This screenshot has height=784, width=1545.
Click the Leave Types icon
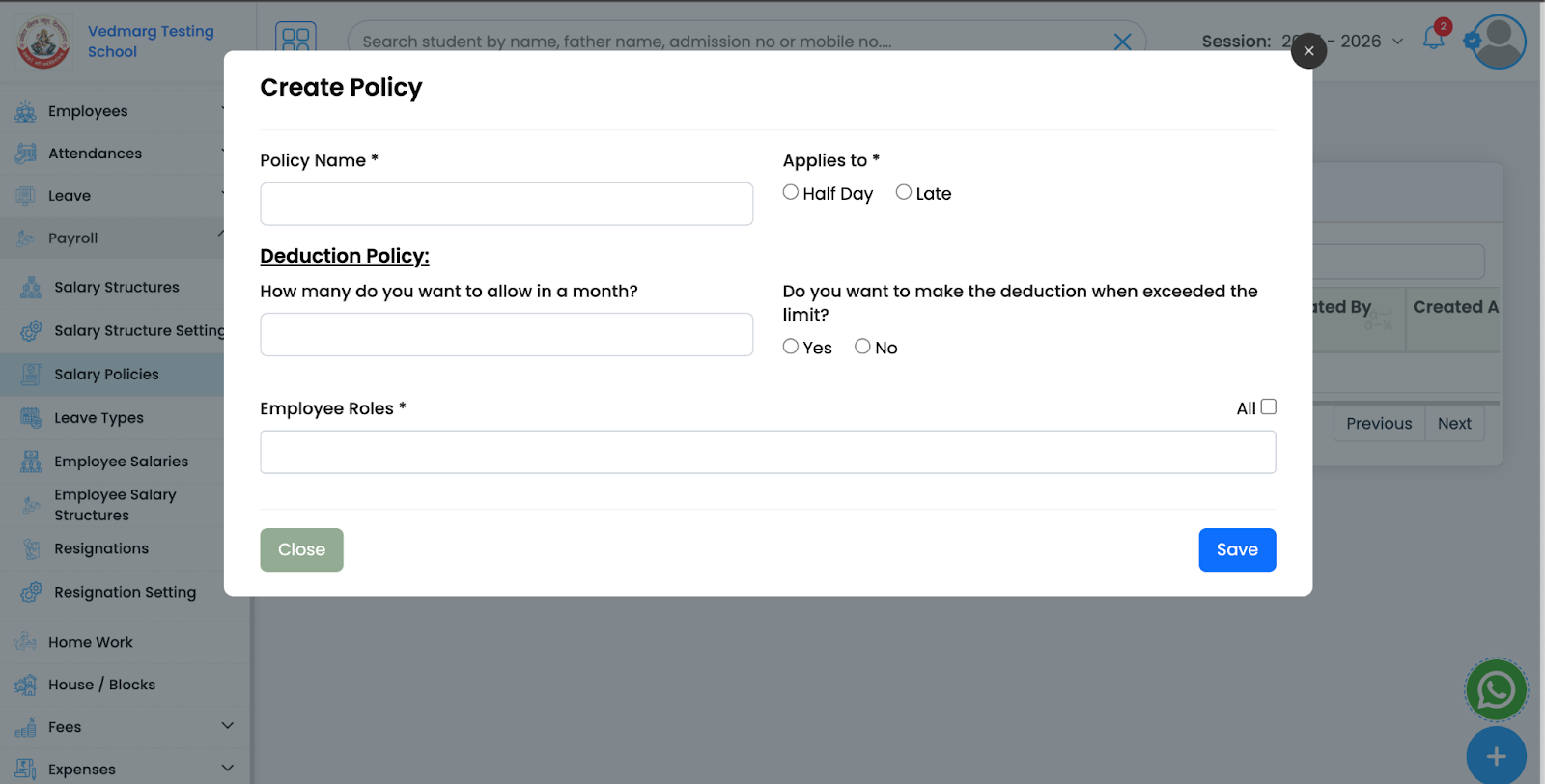click(x=31, y=418)
